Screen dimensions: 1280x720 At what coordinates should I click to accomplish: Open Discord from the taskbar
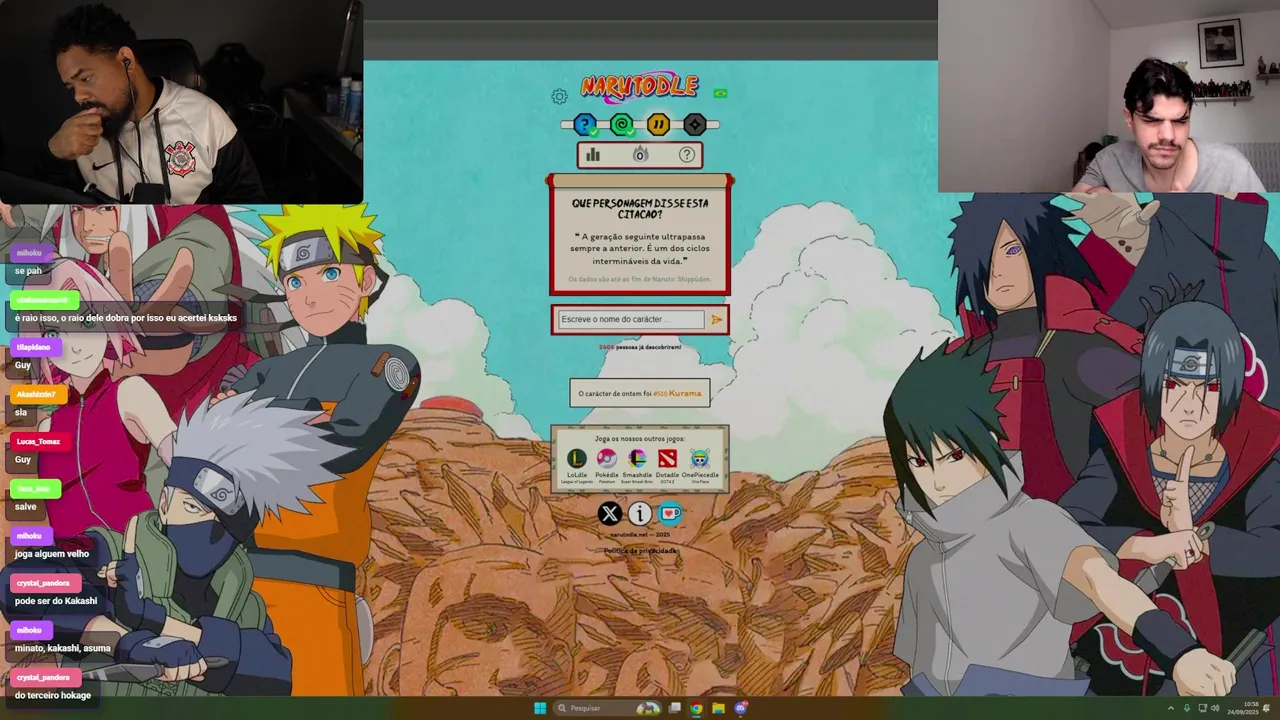pos(740,708)
